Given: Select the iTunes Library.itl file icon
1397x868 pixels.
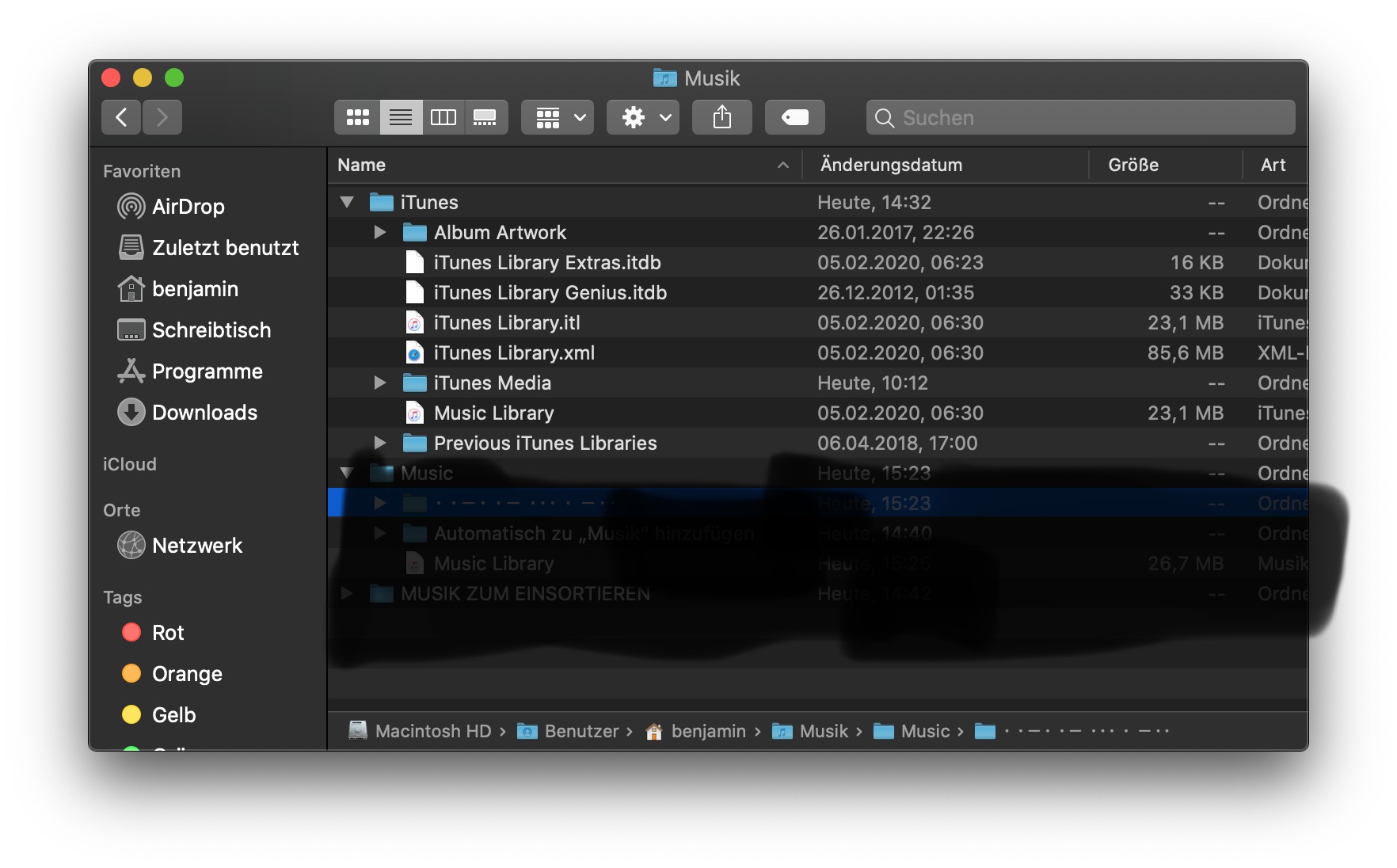Looking at the screenshot, I should (x=415, y=323).
